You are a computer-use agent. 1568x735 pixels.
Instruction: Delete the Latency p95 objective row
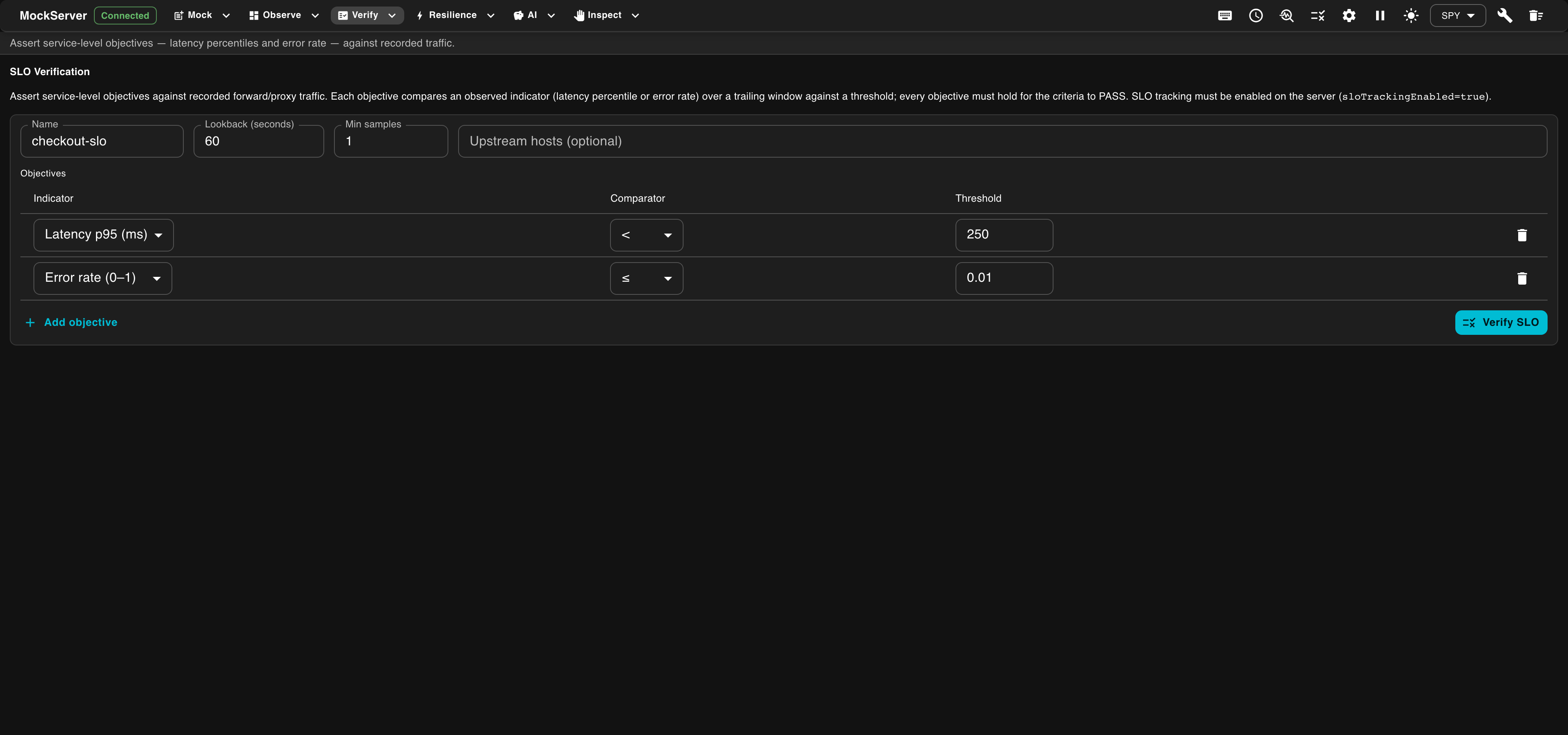1522,235
